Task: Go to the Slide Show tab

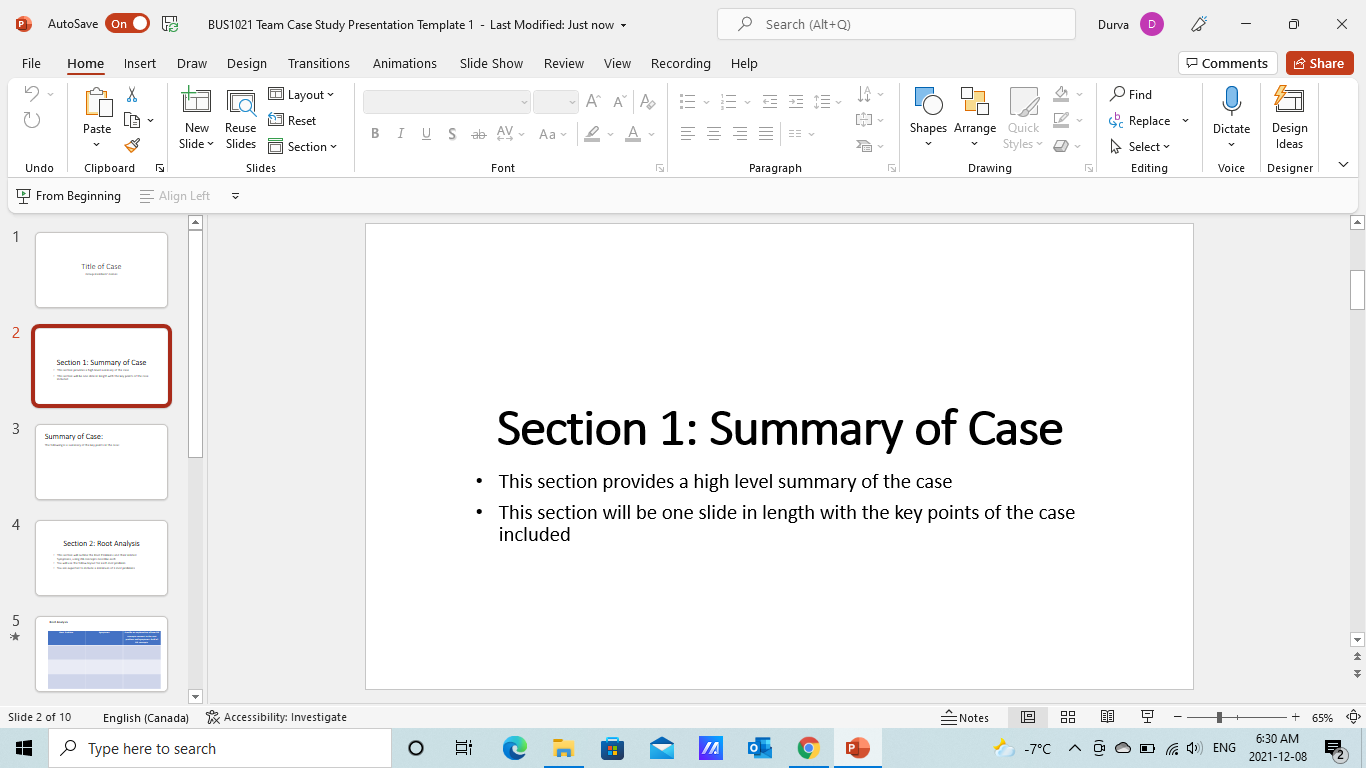Action: pyautogui.click(x=491, y=63)
